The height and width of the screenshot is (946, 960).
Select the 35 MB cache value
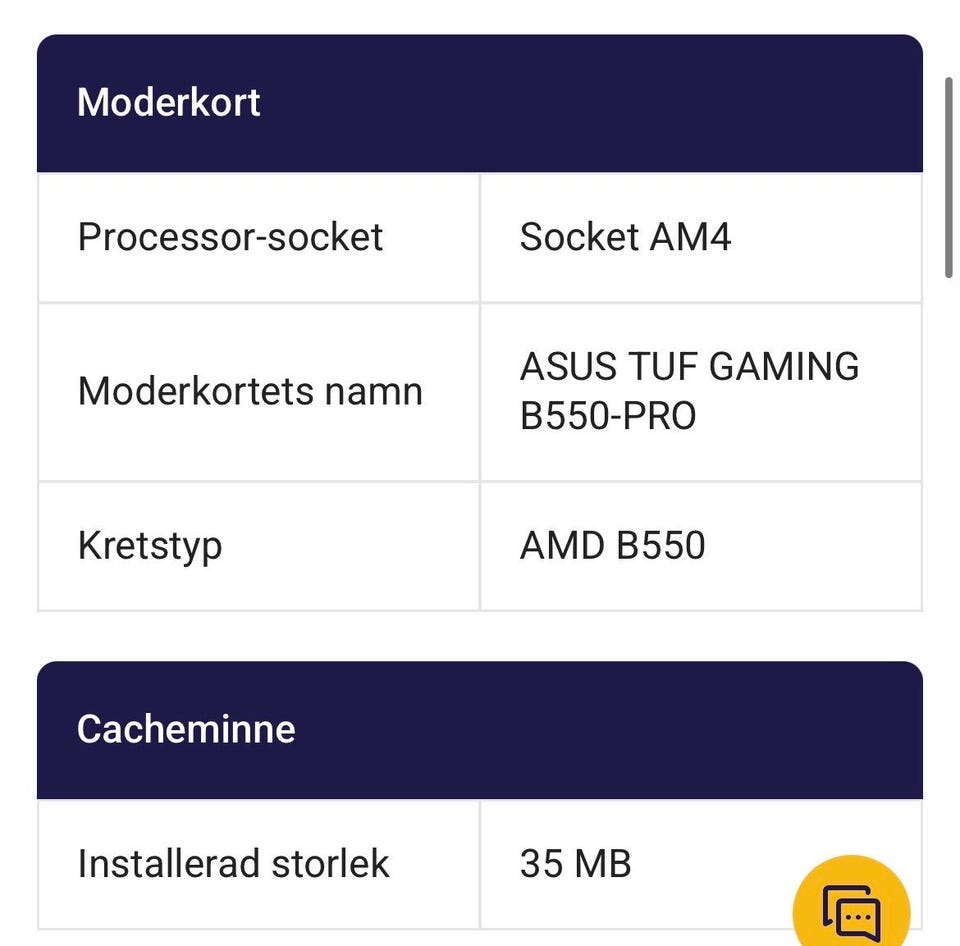(576, 864)
